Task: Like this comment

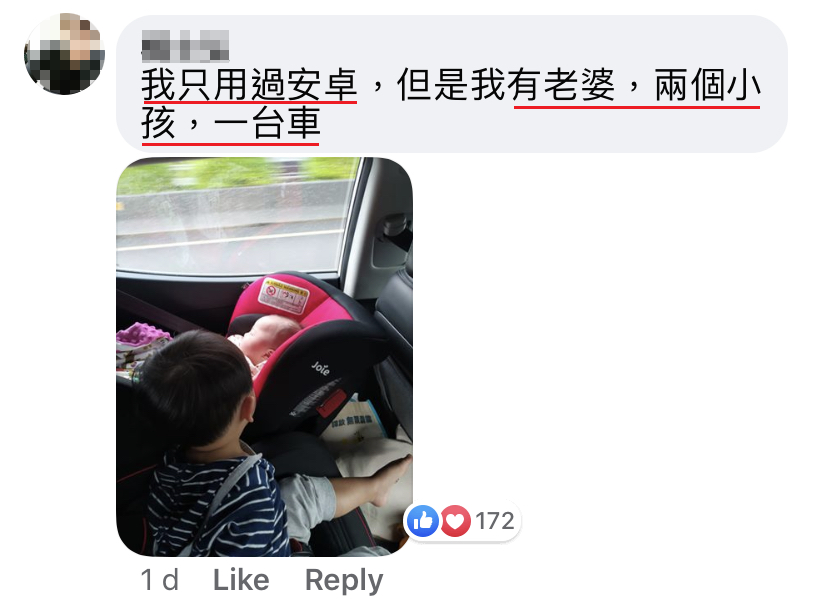Action: (x=241, y=580)
